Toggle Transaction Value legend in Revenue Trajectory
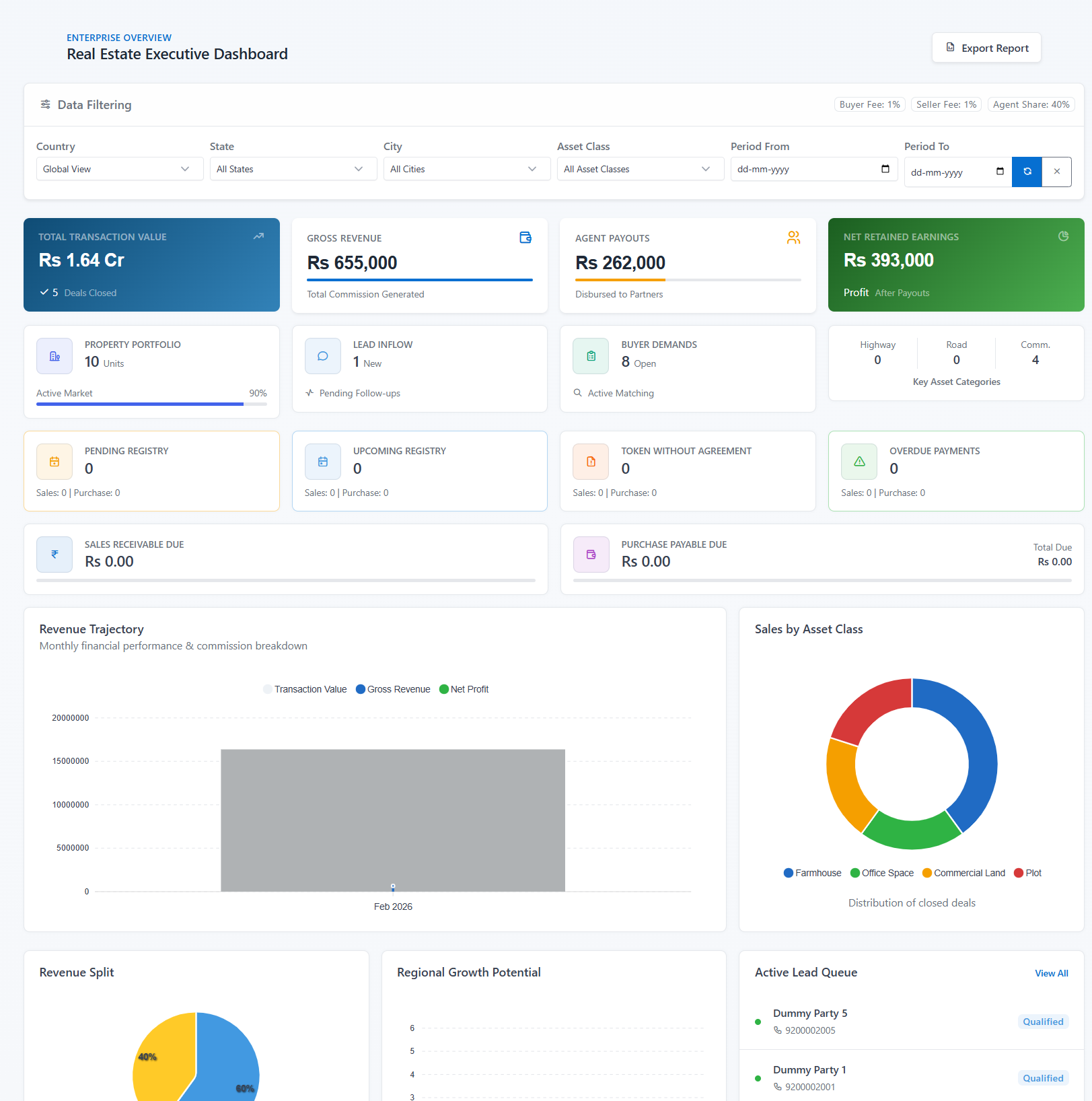The height and width of the screenshot is (1101, 1092). (305, 689)
